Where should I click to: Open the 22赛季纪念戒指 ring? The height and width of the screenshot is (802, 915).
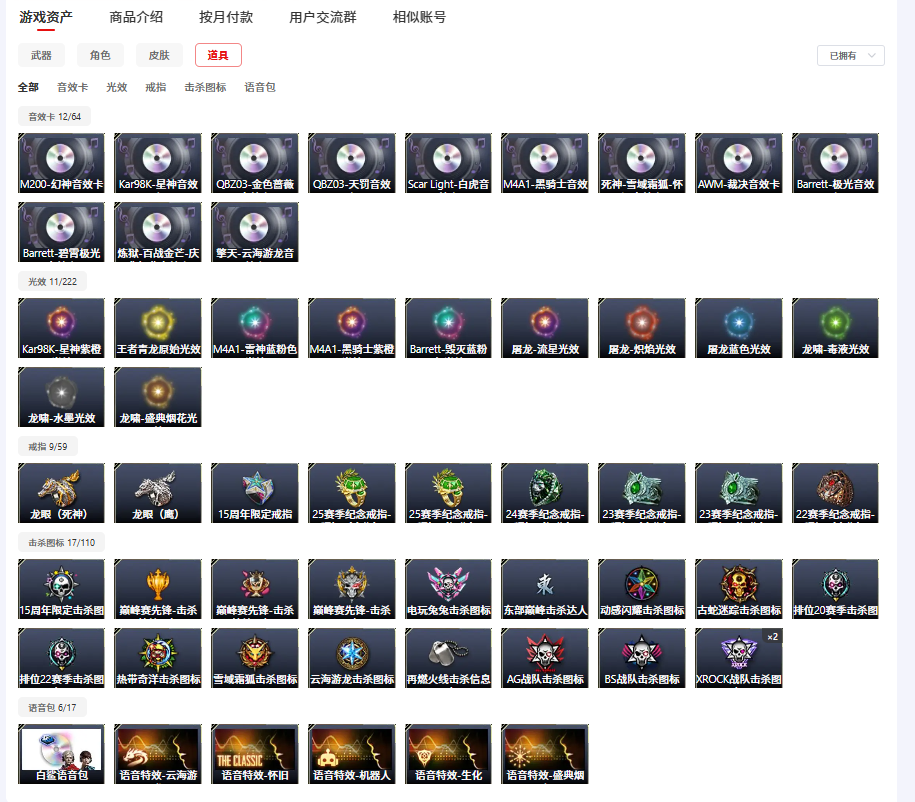(835, 493)
